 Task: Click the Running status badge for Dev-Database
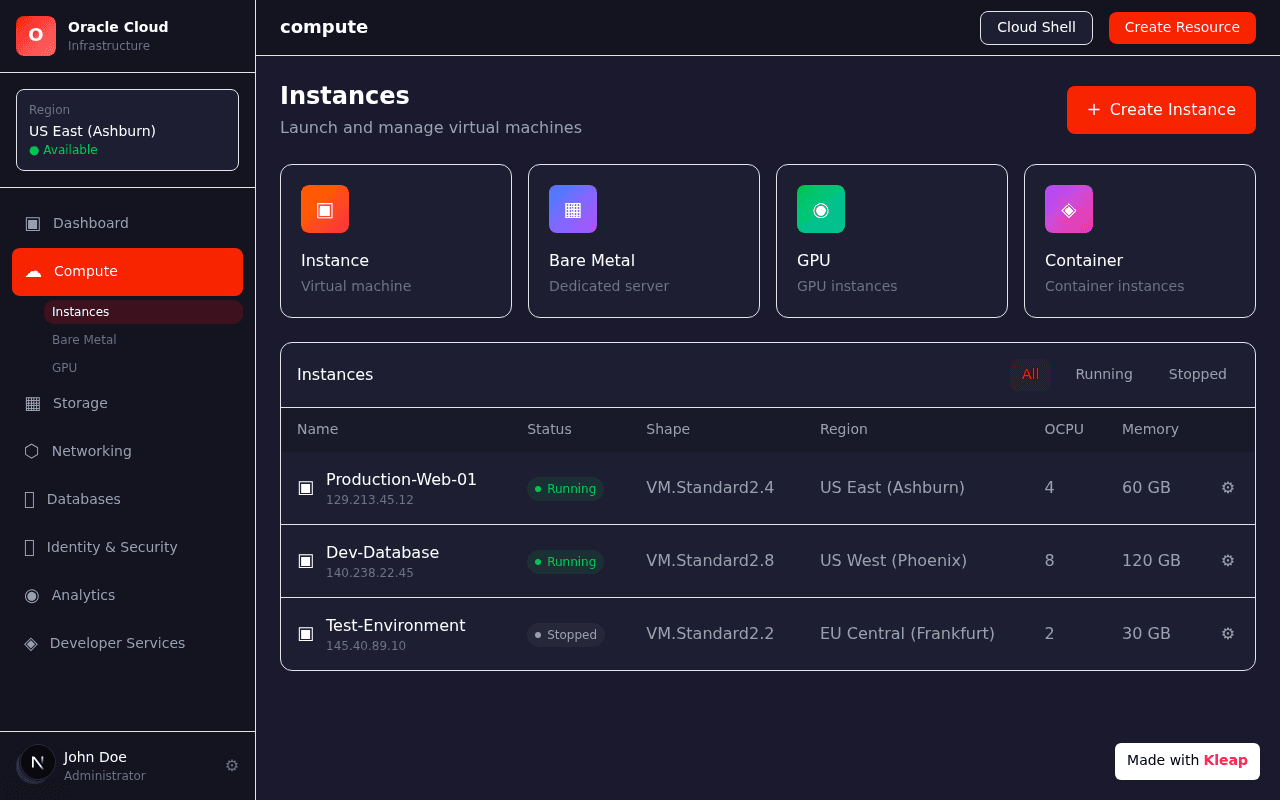tap(565, 562)
